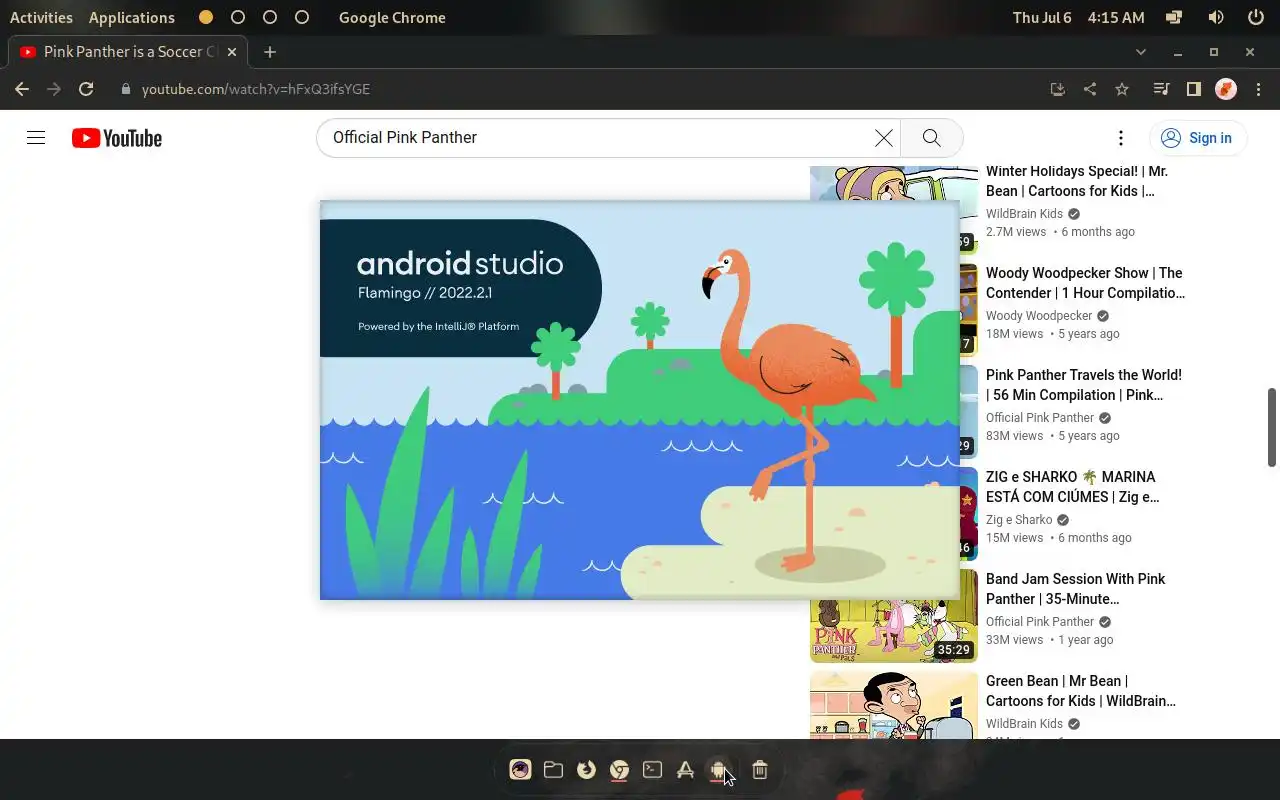Install app icon in address bar

tap(1058, 89)
